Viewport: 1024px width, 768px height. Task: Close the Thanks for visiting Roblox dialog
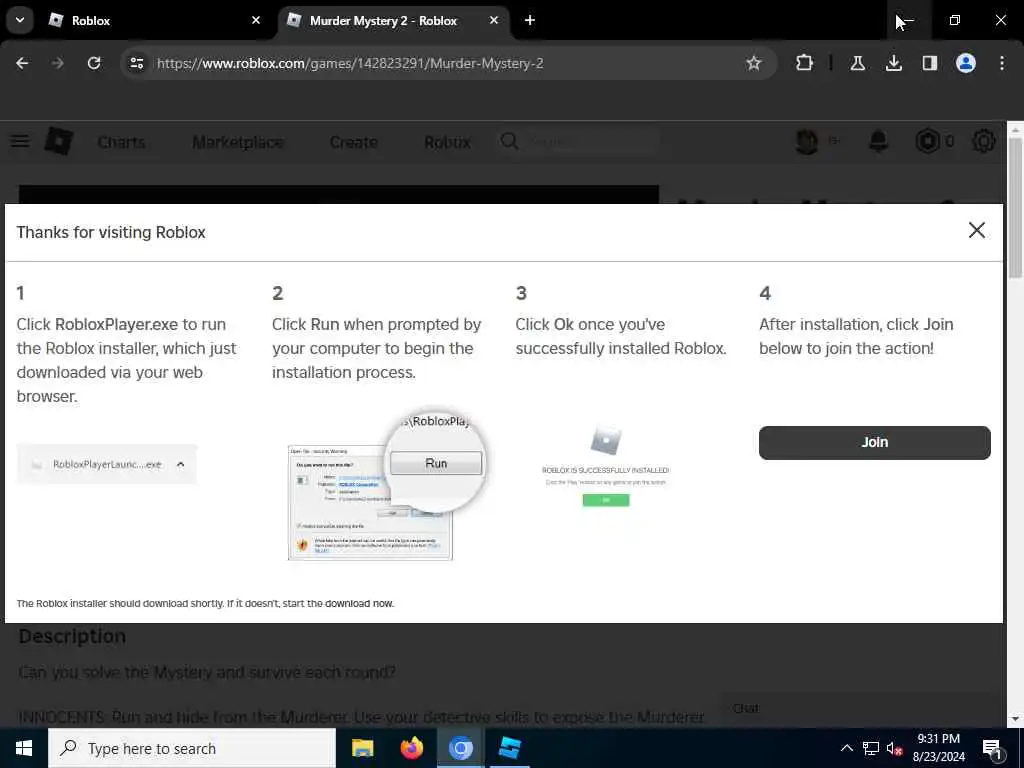(976, 230)
